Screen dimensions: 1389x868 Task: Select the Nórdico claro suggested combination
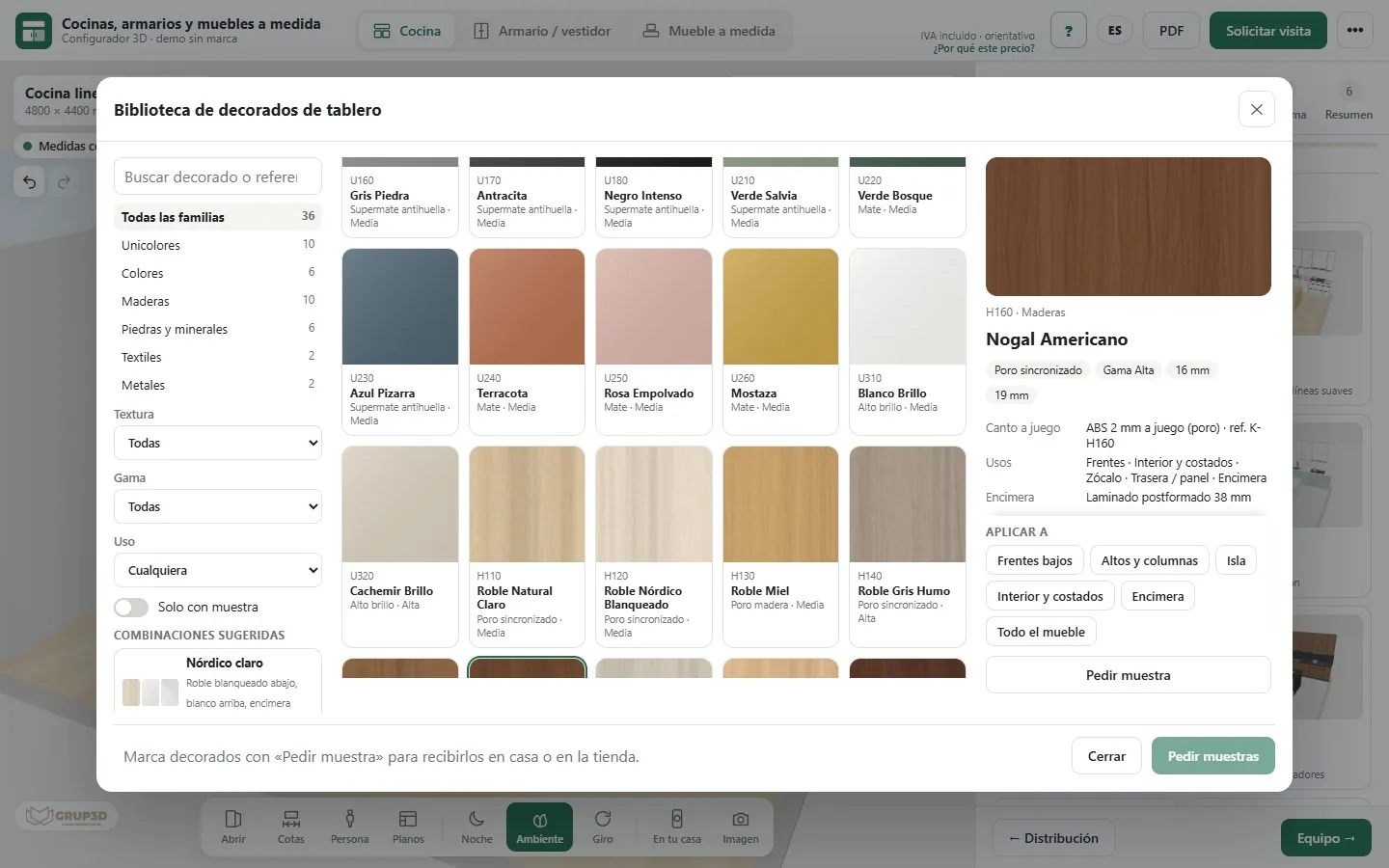point(218,683)
